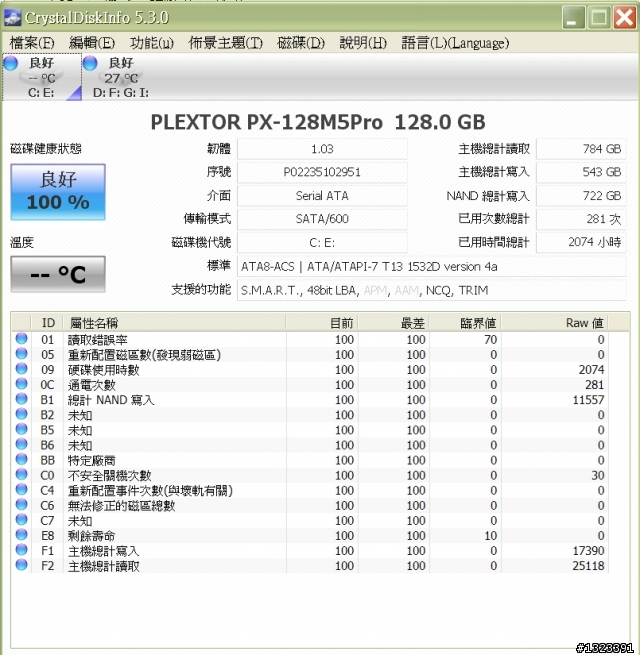Click the SATA/600 transfer mode field

322,219
